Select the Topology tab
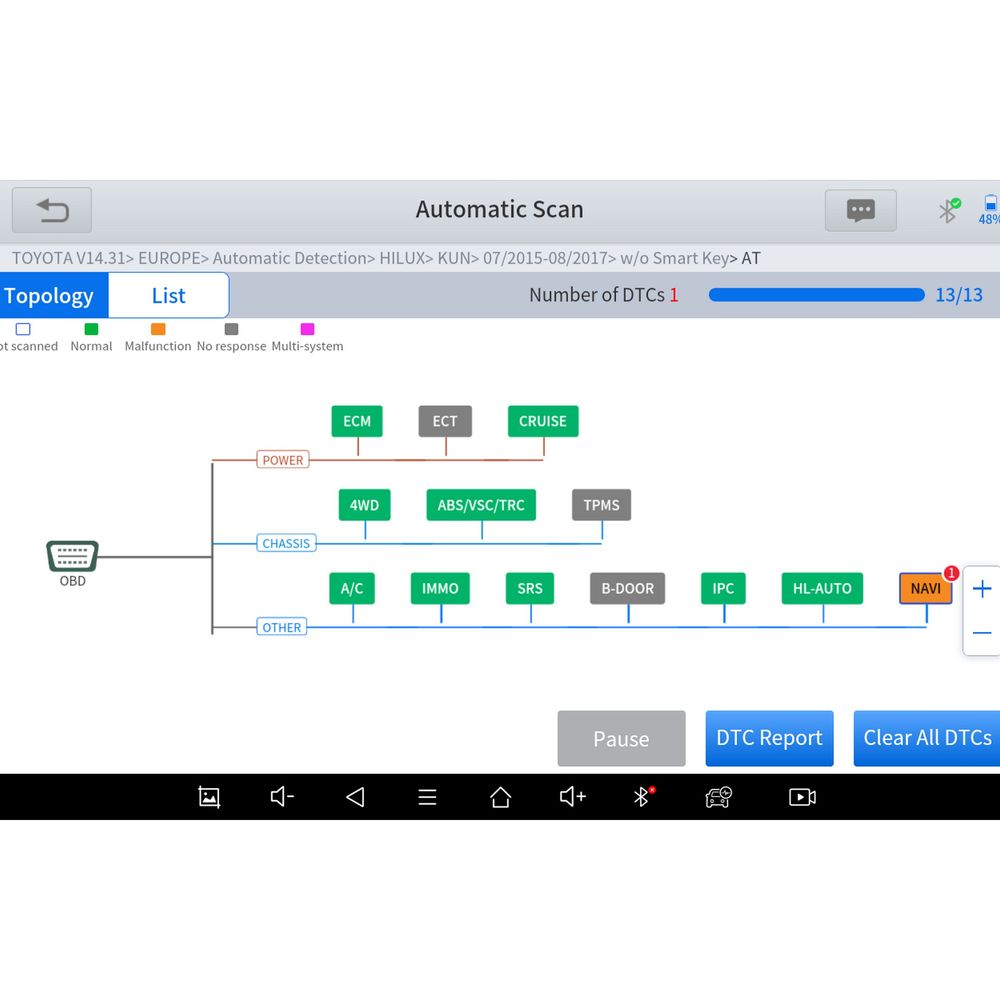 point(50,296)
